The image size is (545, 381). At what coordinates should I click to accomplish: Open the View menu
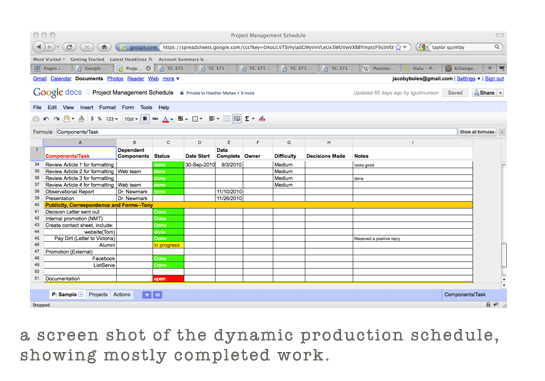[x=68, y=107]
